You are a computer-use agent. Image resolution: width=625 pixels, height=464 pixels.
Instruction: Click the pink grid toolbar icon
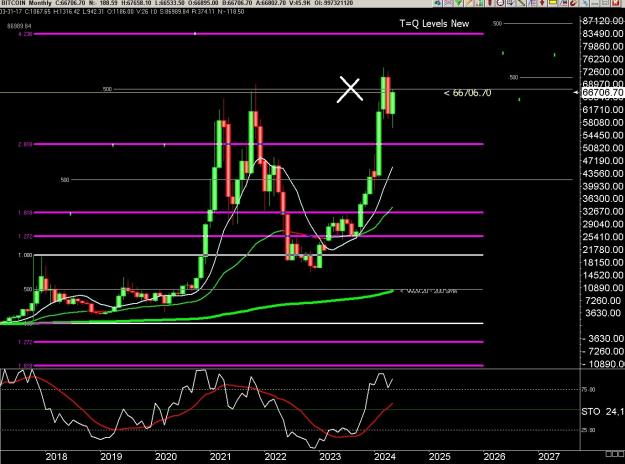(x=448, y=3)
